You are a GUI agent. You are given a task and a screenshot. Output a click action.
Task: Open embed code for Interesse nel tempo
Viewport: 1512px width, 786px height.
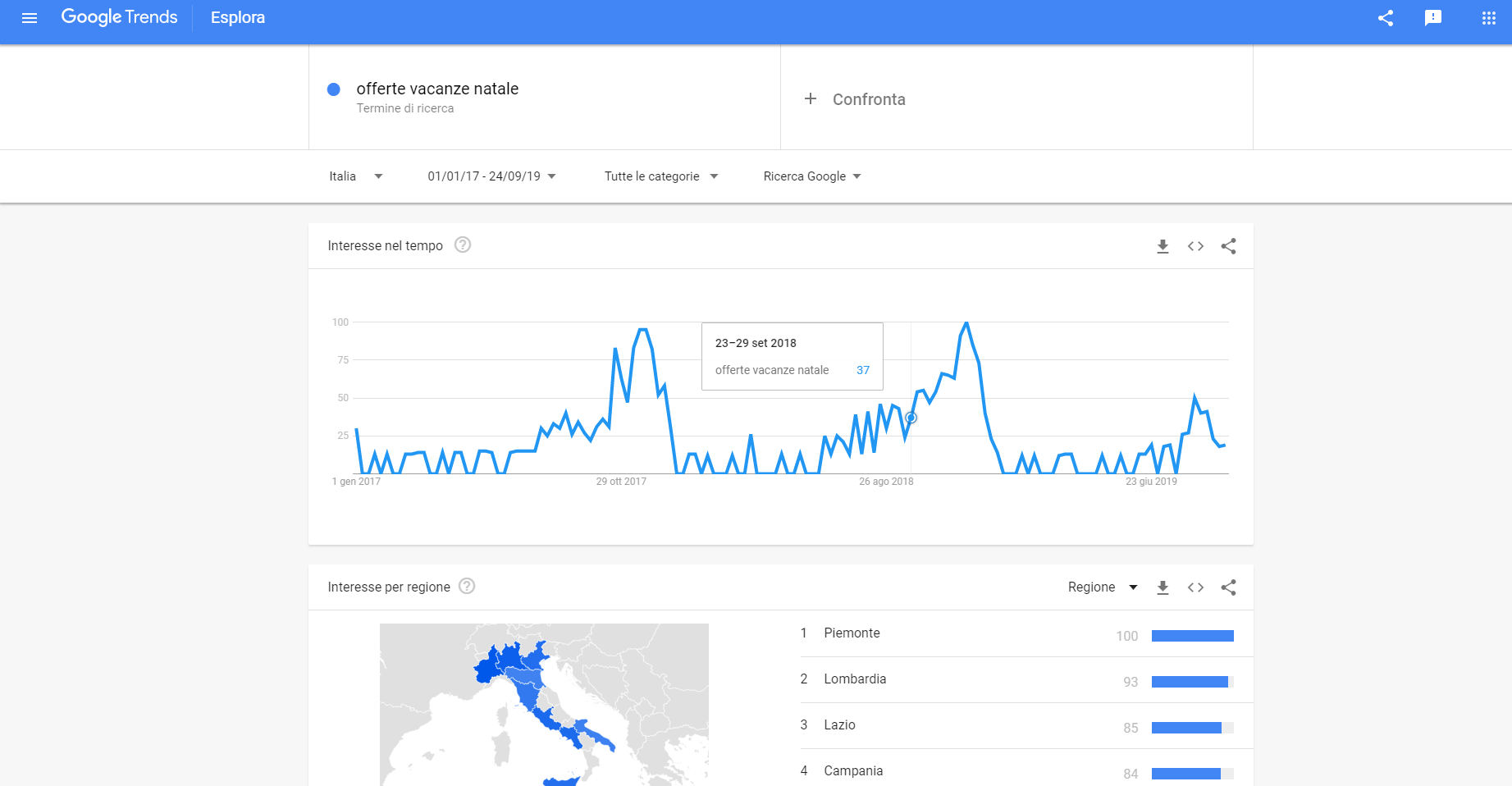(x=1195, y=246)
